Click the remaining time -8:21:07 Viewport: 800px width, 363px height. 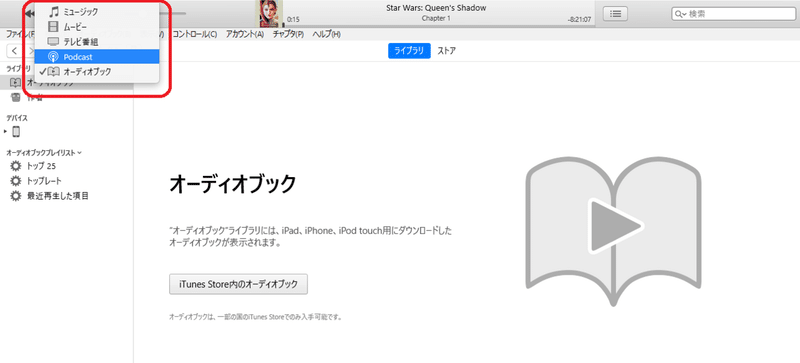(x=579, y=19)
